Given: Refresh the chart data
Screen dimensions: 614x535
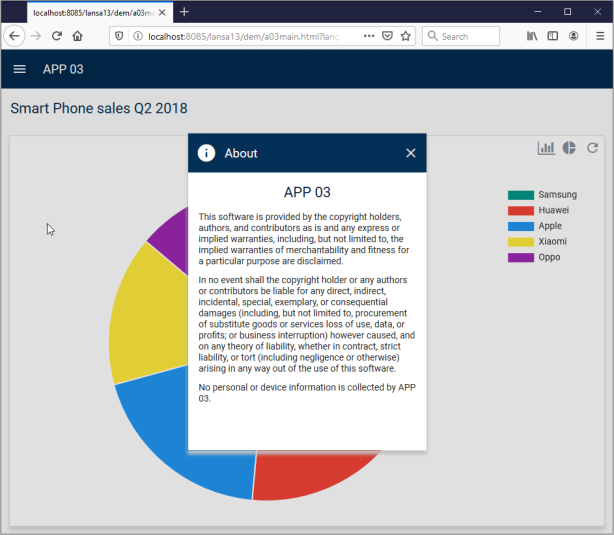Looking at the screenshot, I should point(592,148).
